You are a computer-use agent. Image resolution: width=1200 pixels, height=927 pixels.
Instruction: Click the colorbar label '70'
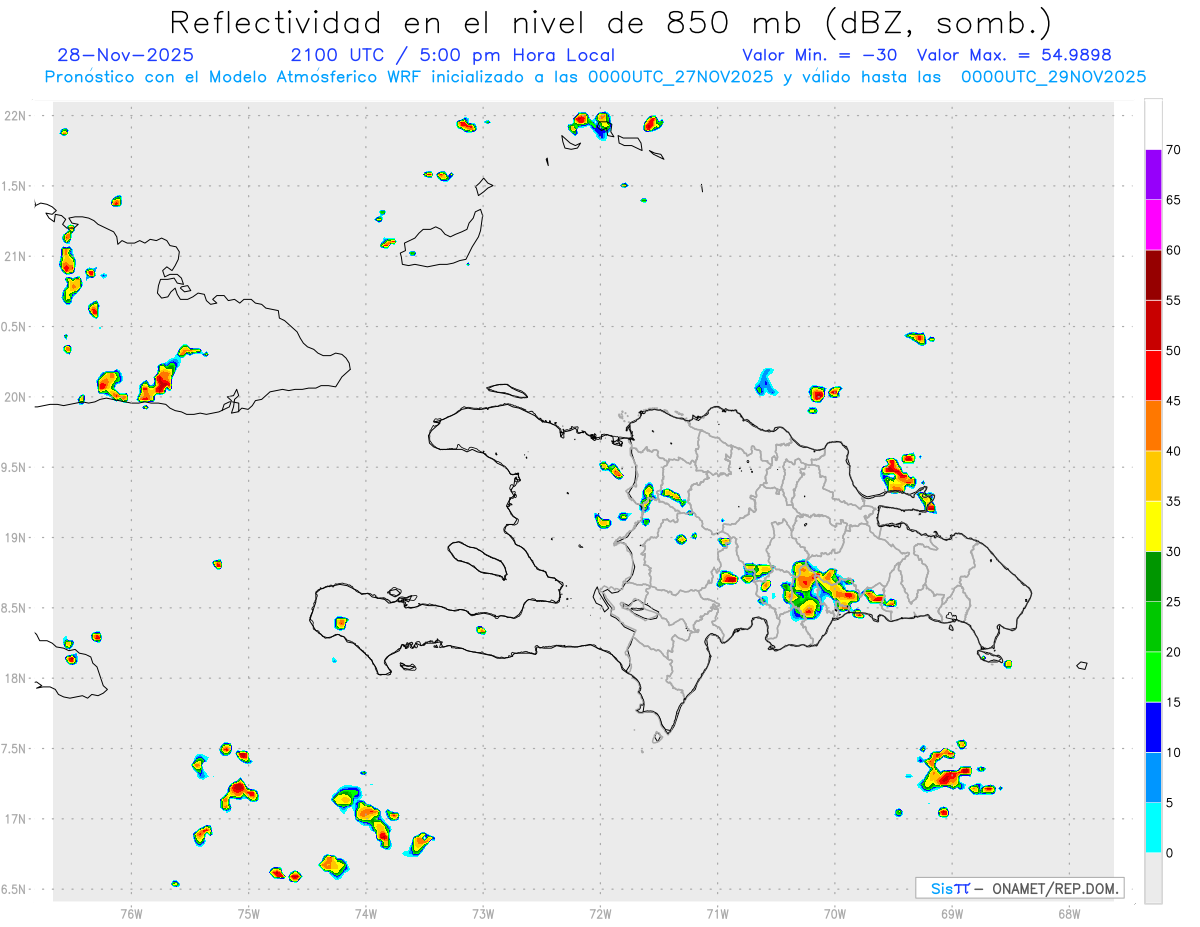coord(1174,150)
